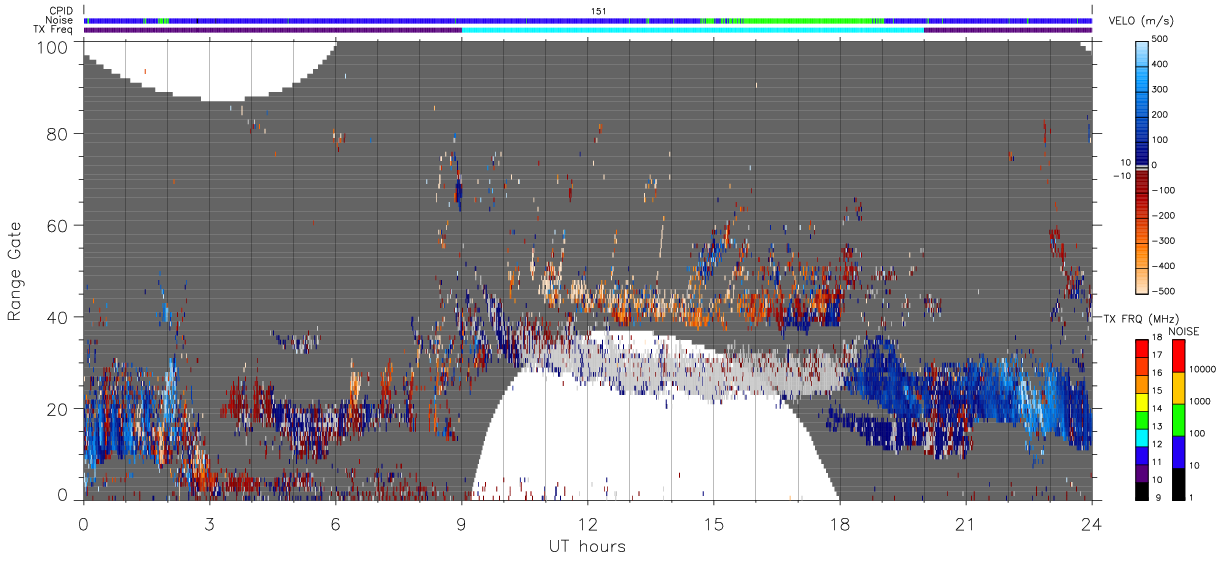Click the 500 tick on velocity colorbar
Image resolution: width=1228 pixels, height=567 pixels.
[x=1160, y=39]
